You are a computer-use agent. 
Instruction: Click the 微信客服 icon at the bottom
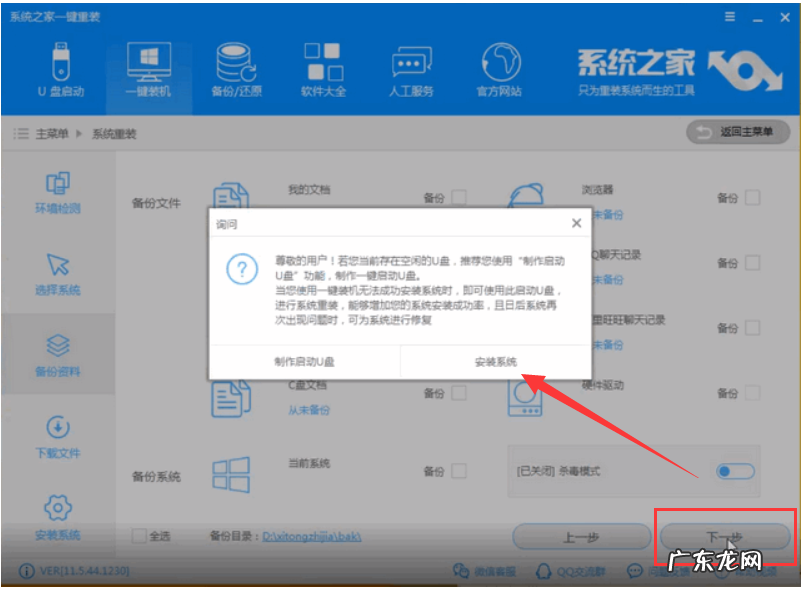(x=458, y=570)
